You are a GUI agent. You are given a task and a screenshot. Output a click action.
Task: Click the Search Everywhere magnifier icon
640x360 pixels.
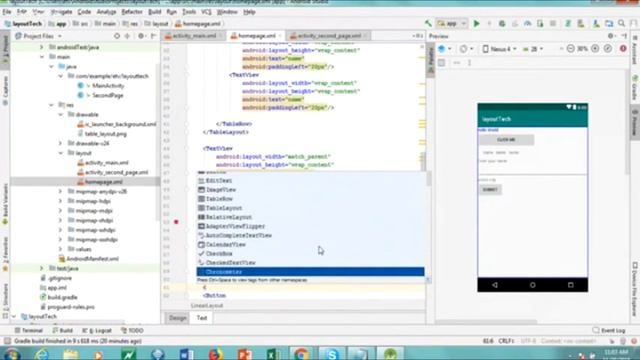(x=622, y=24)
